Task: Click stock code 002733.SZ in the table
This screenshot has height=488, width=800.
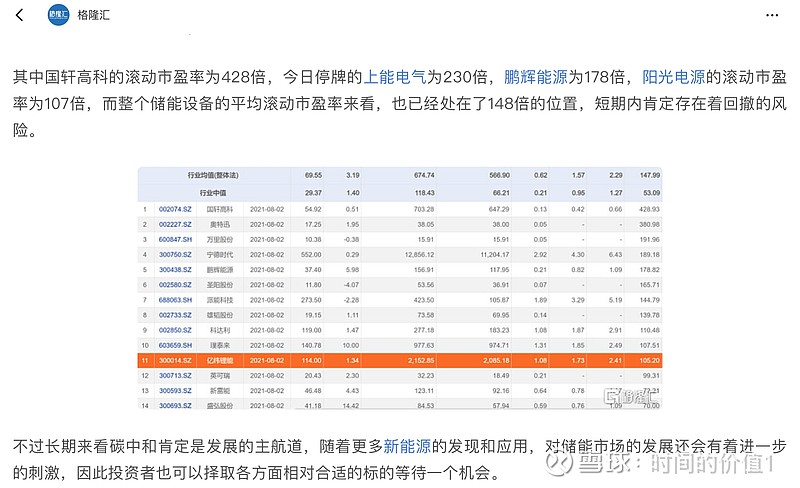Action: point(175,315)
